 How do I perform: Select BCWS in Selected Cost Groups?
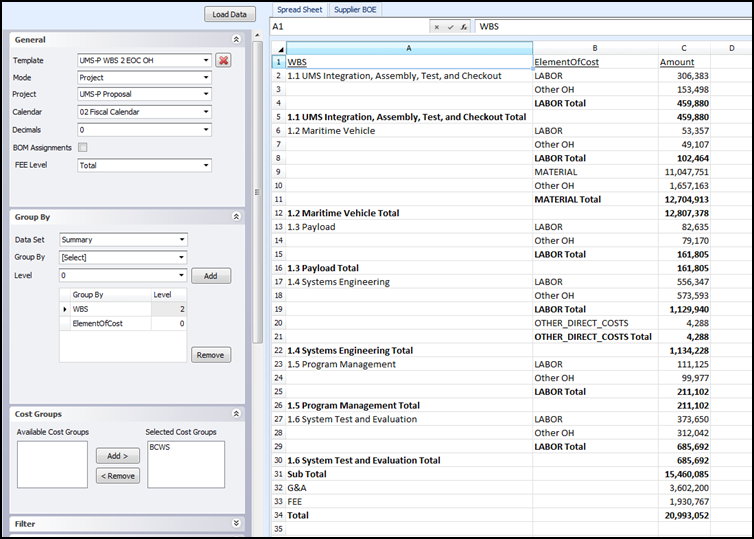coord(160,447)
